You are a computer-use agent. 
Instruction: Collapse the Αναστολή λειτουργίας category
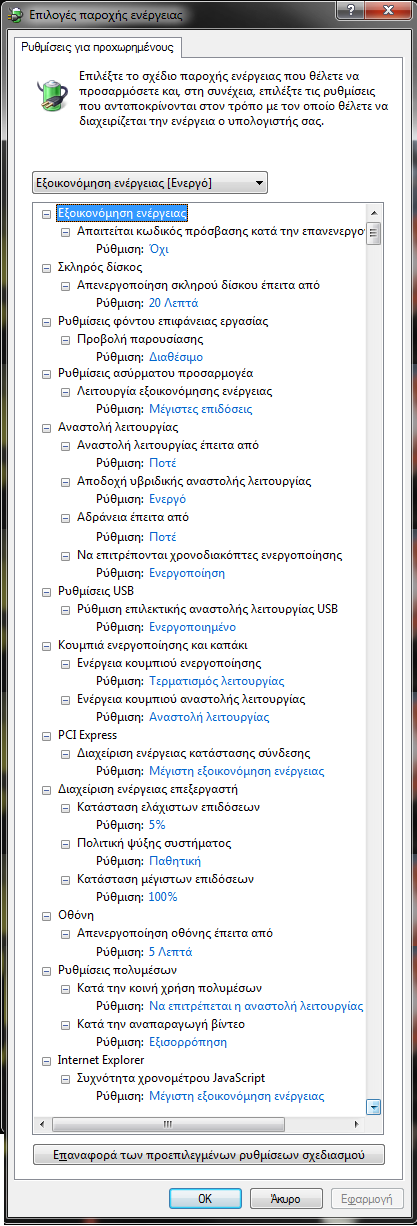click(46, 427)
